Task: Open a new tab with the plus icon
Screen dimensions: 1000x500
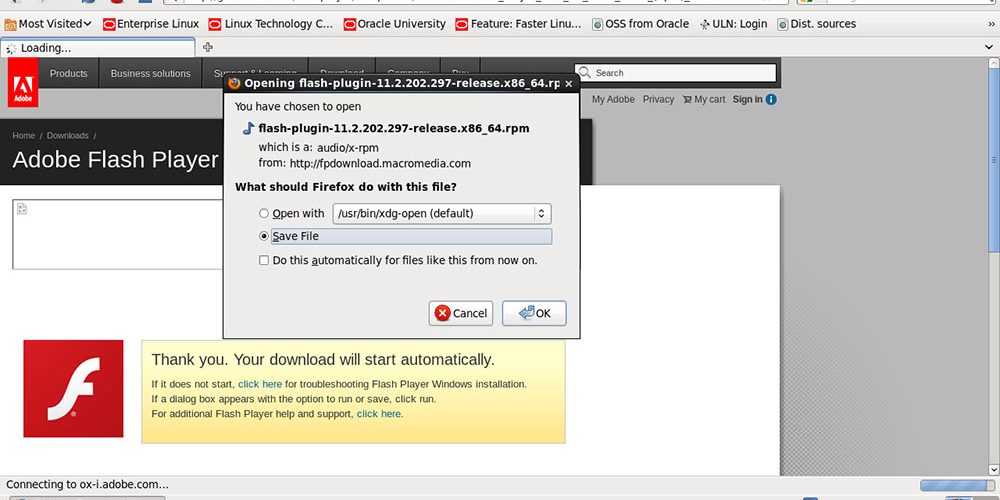Action: pos(208,47)
